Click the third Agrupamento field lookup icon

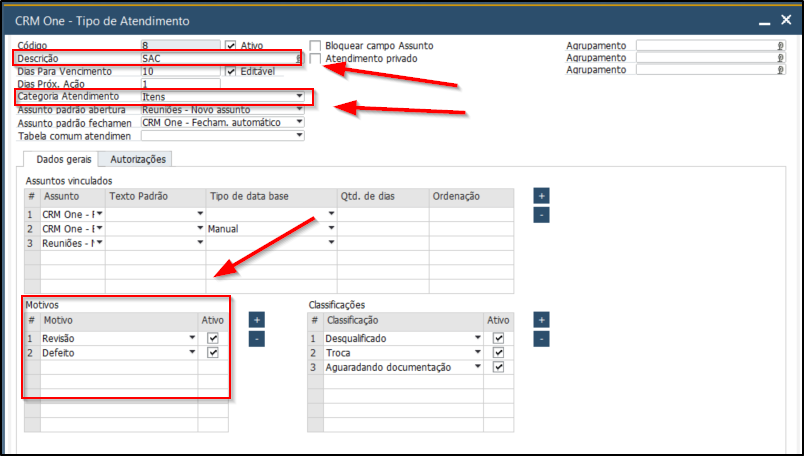(780, 70)
